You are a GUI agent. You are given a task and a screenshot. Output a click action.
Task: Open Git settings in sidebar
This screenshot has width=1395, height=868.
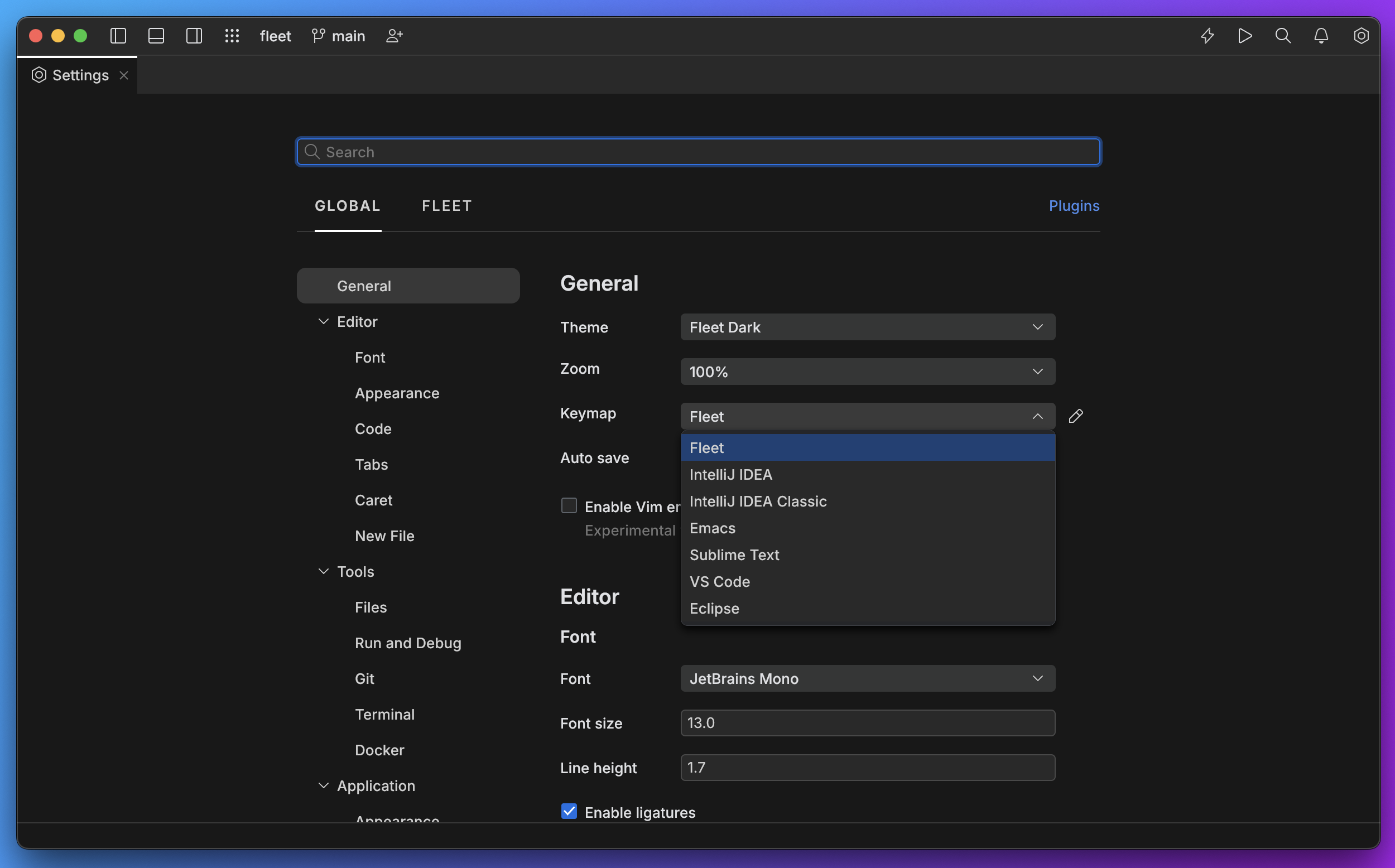point(364,678)
